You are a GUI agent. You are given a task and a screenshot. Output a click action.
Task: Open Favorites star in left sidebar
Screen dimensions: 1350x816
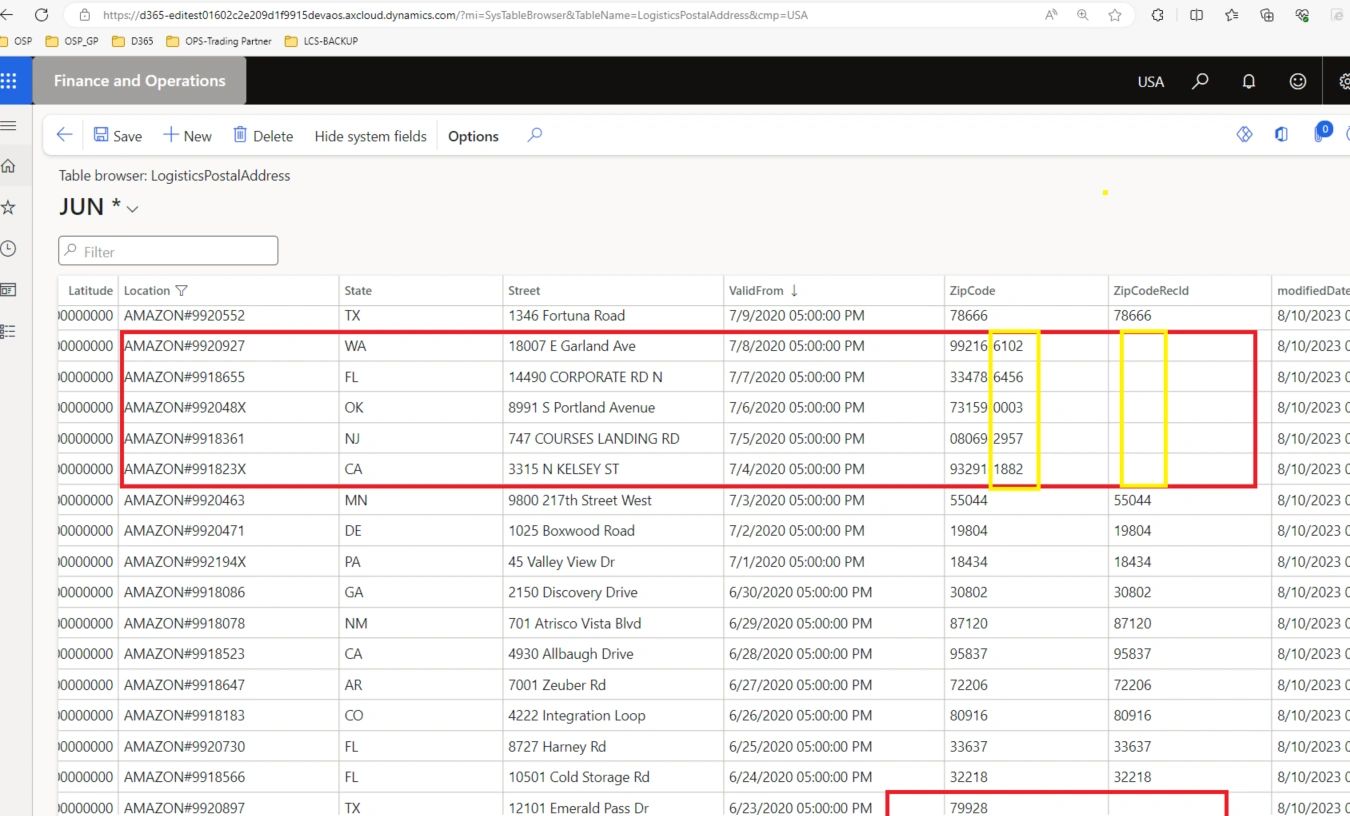pos(8,207)
